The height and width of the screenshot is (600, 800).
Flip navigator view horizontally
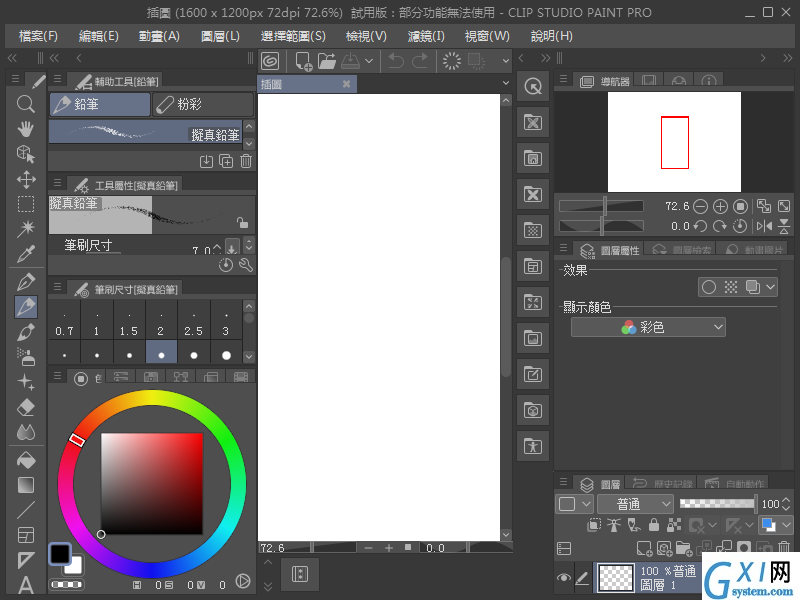tap(764, 226)
